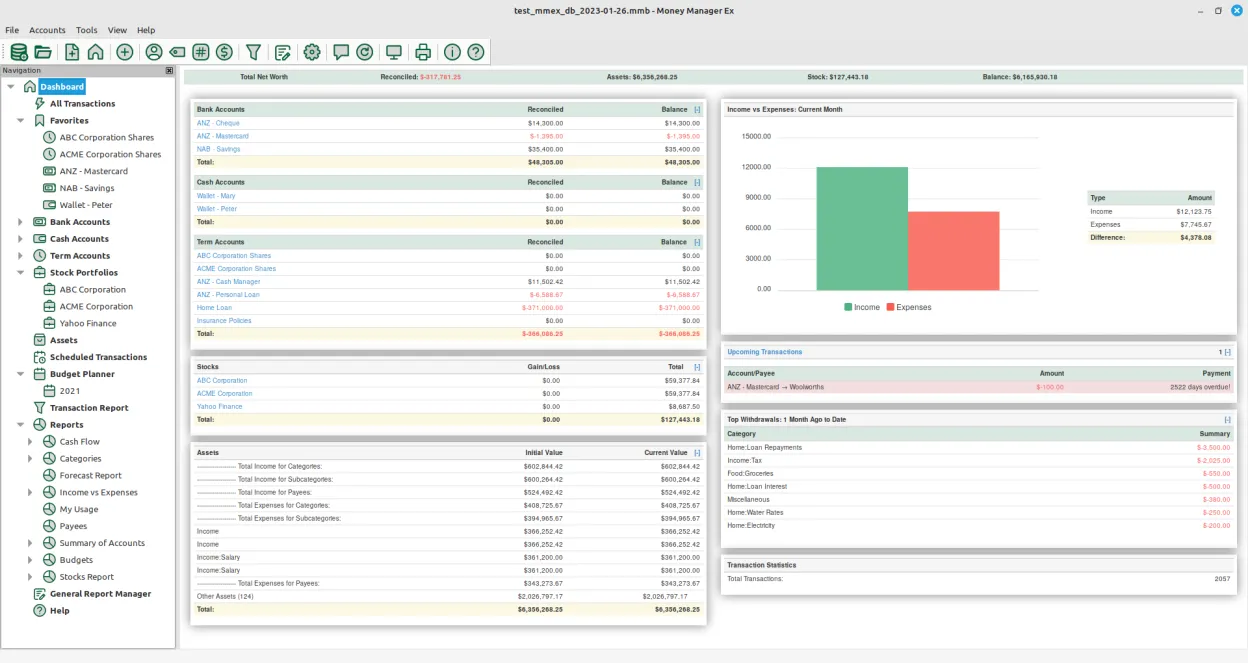Toggle the Top Withdrawals section collapse button
1248x663 pixels.
pyautogui.click(x=1227, y=420)
